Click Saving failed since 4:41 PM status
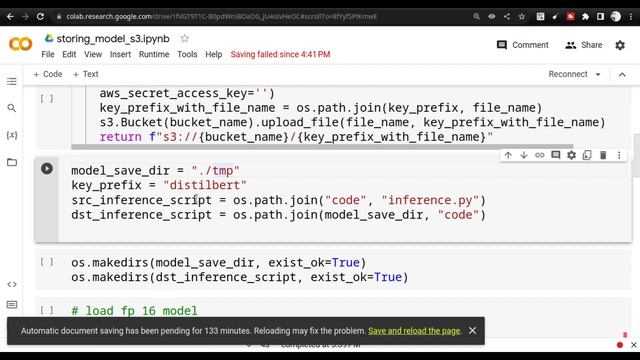640x360 pixels. pos(280,54)
